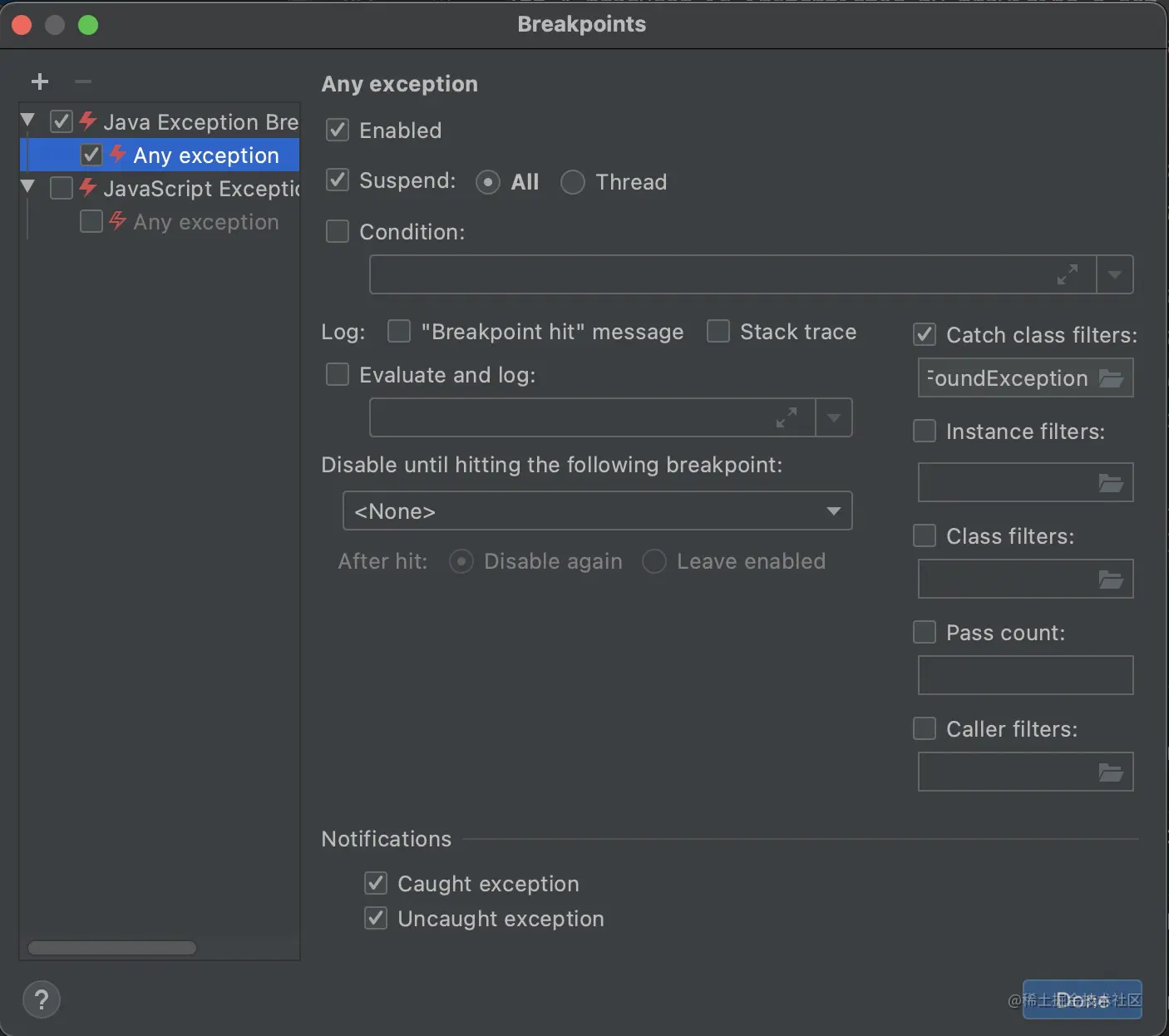The height and width of the screenshot is (1036, 1169).
Task: Select the Disable again radio button
Action: tap(461, 561)
